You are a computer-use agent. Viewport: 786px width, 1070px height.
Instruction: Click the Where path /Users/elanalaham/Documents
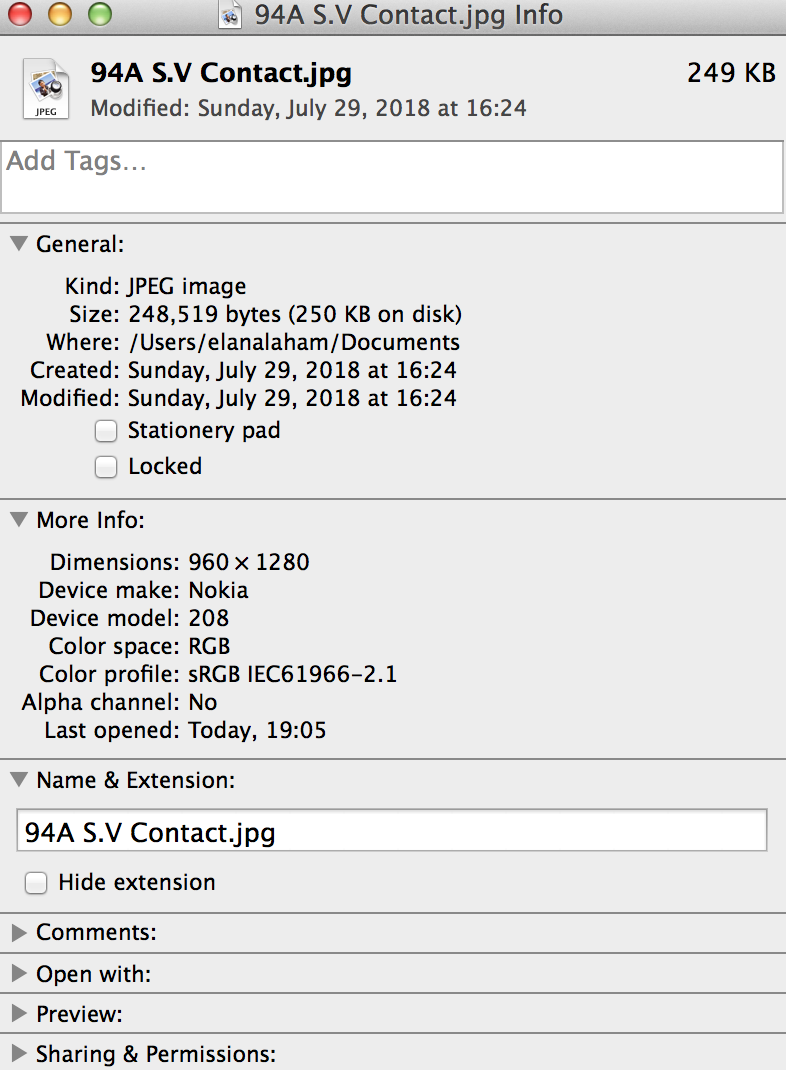[x=294, y=342]
